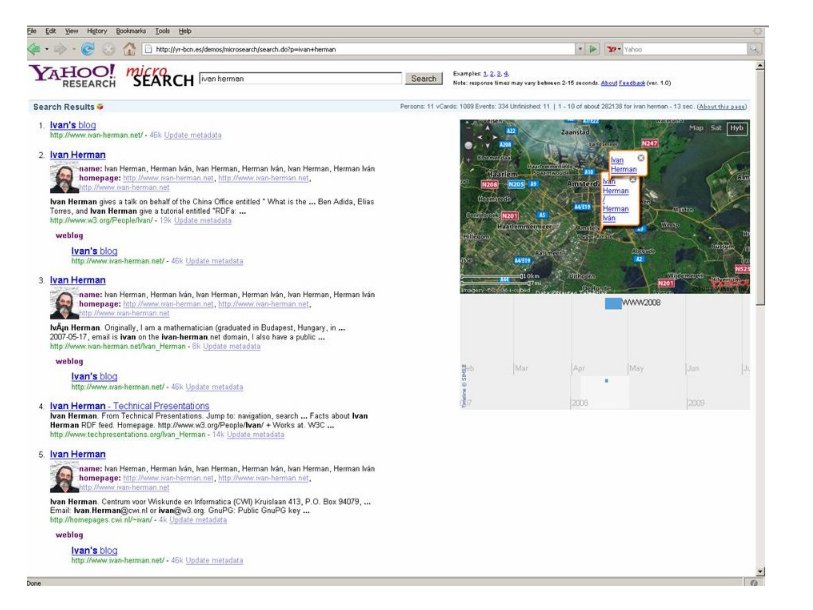Open the first result Ivan's blog

pyautogui.click(x=73, y=125)
